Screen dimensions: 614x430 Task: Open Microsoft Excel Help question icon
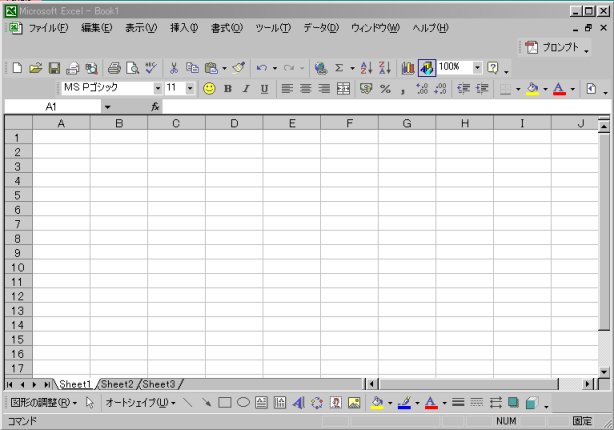tap(493, 68)
